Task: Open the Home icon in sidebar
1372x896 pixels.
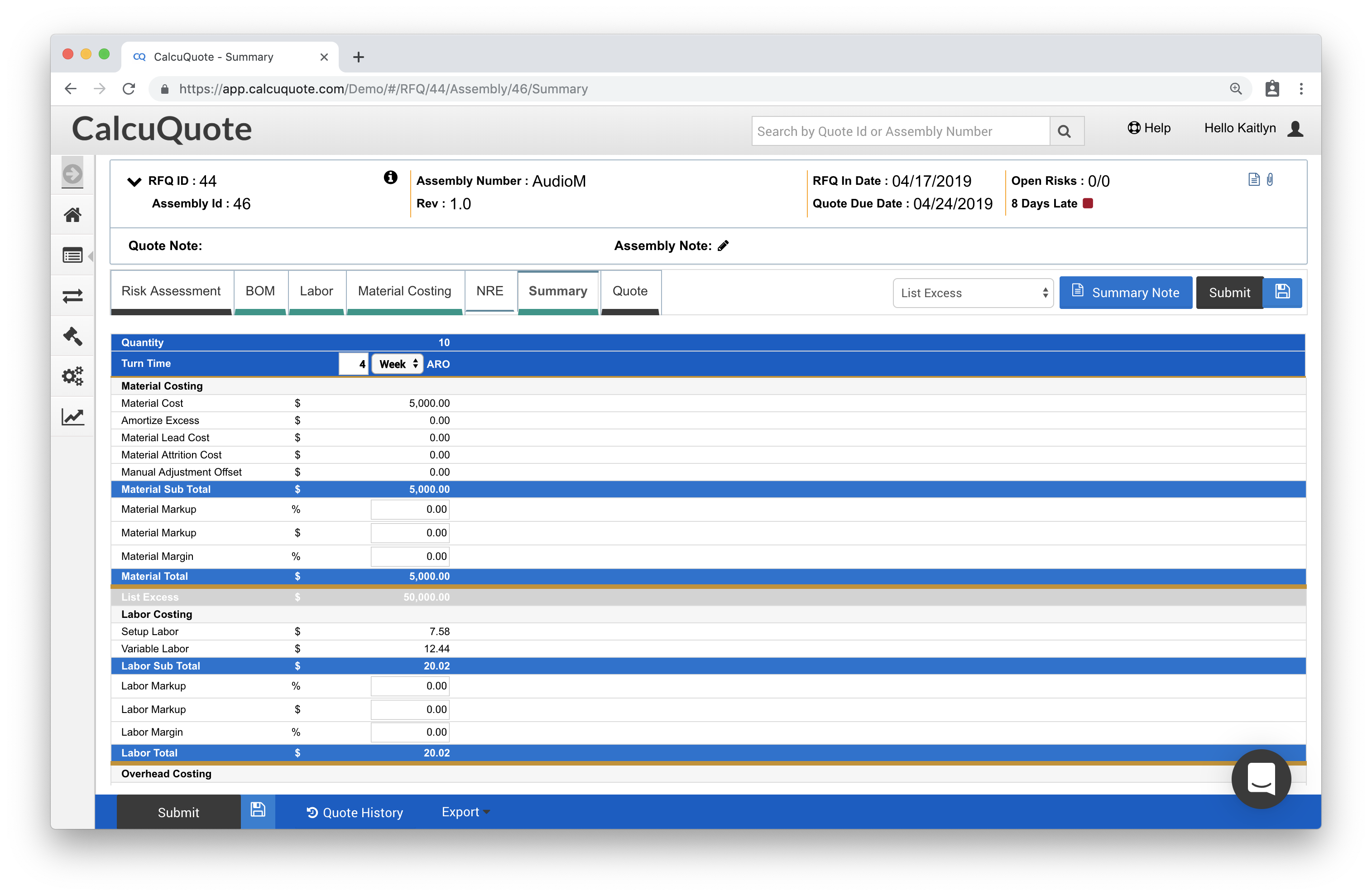Action: click(x=72, y=214)
